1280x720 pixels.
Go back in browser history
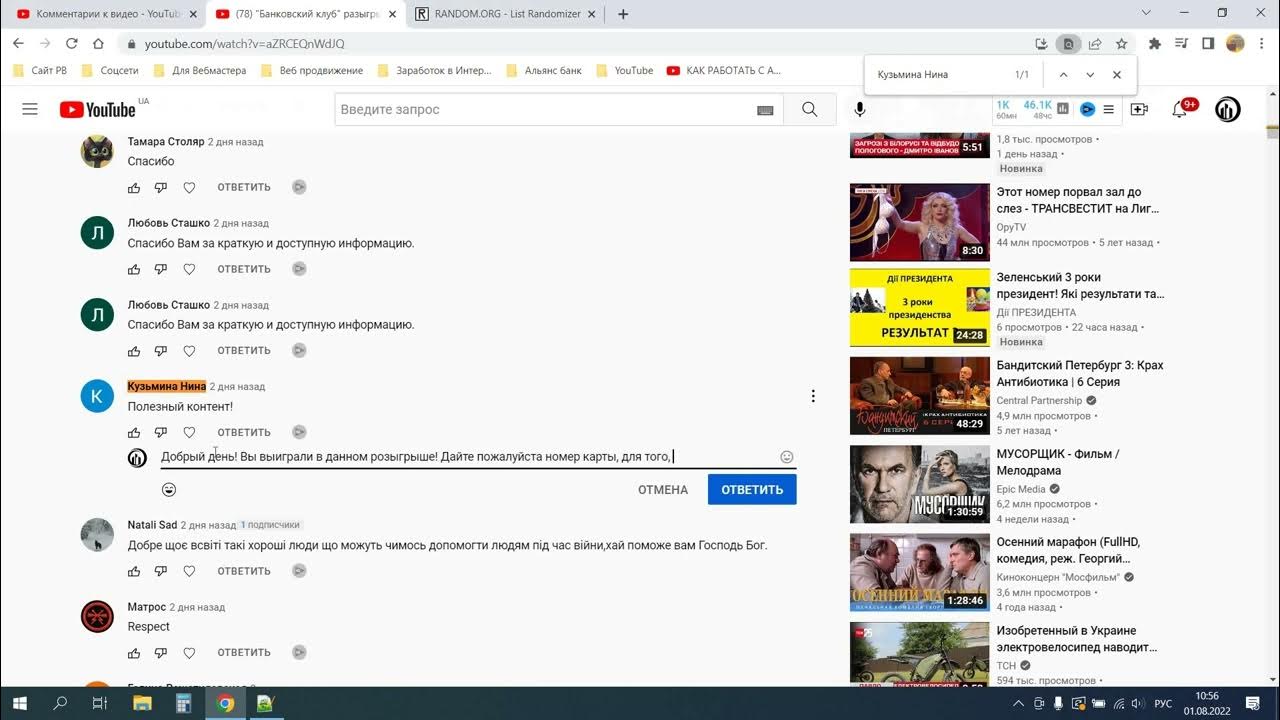pos(18,44)
